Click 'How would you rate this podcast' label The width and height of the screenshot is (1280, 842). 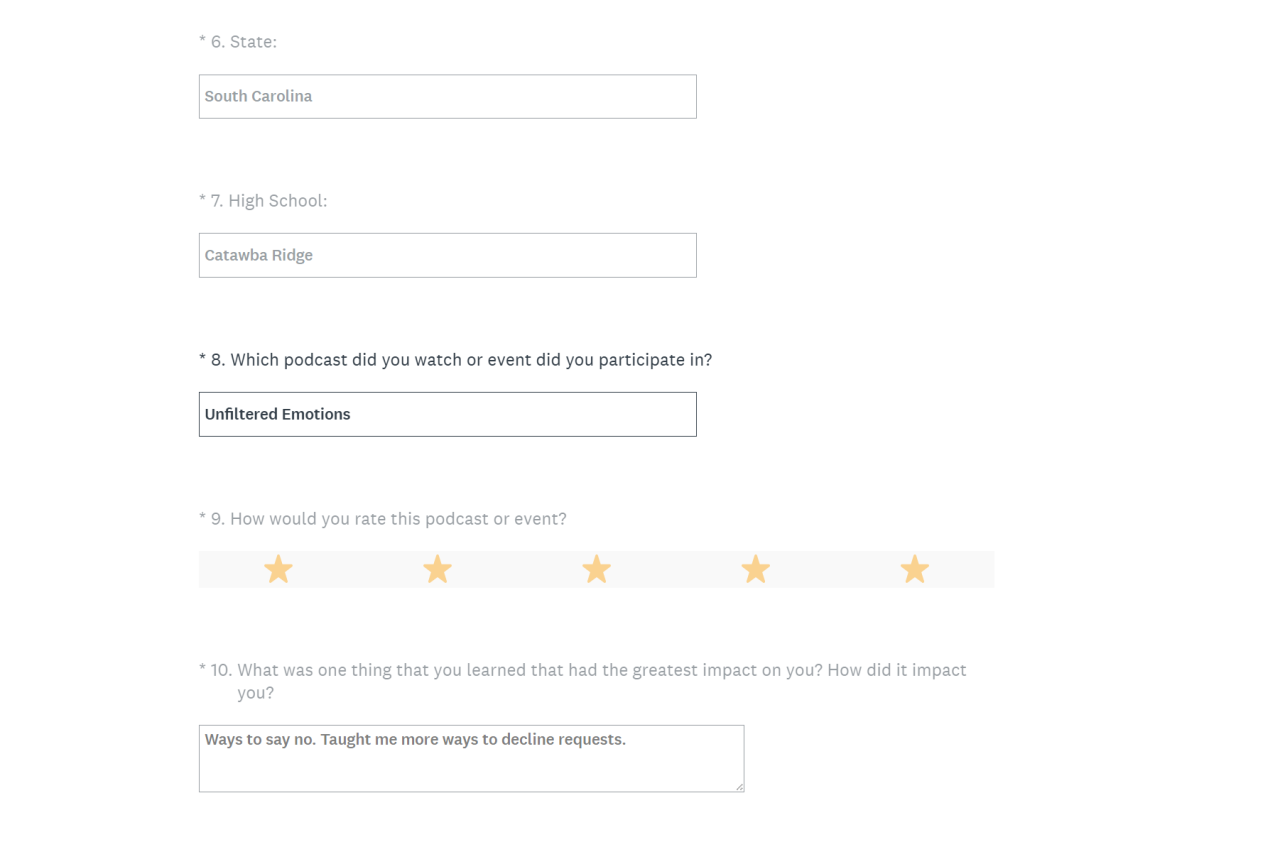[x=397, y=519]
